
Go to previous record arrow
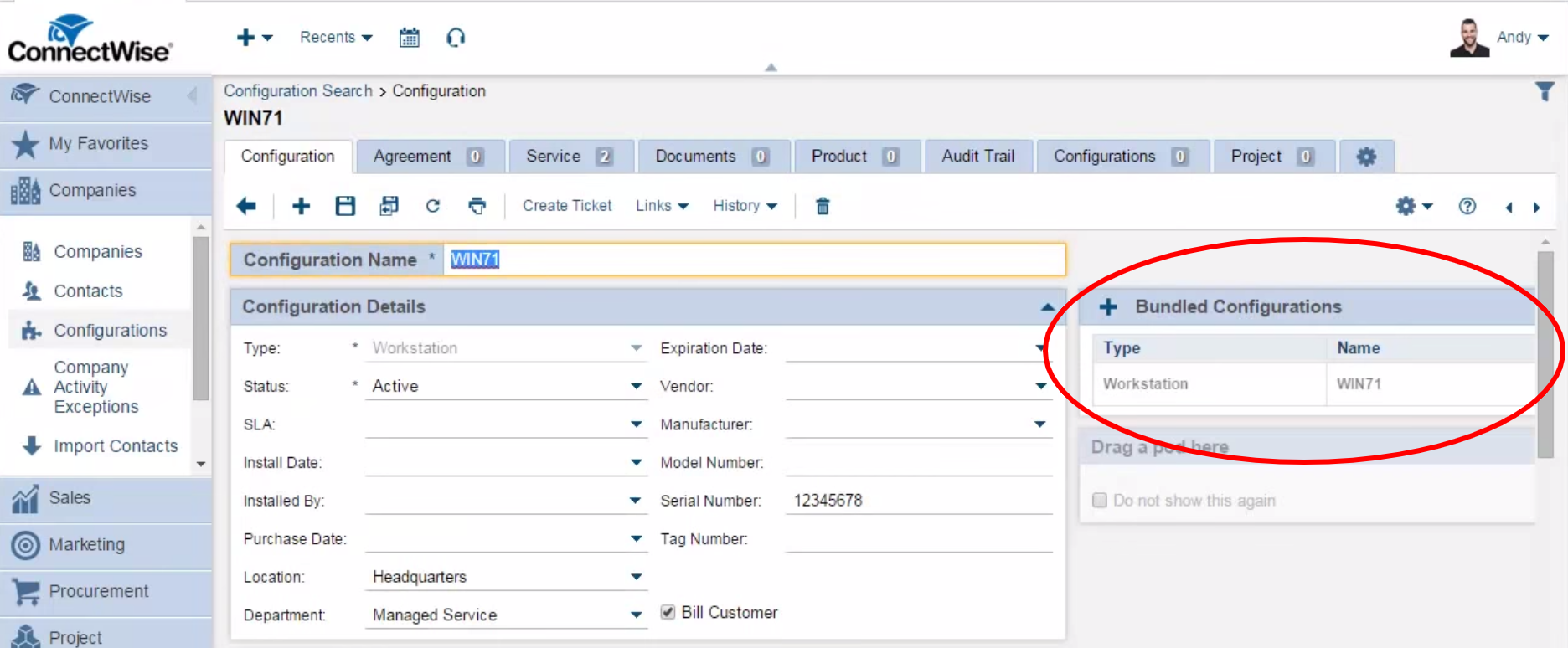pos(1509,208)
